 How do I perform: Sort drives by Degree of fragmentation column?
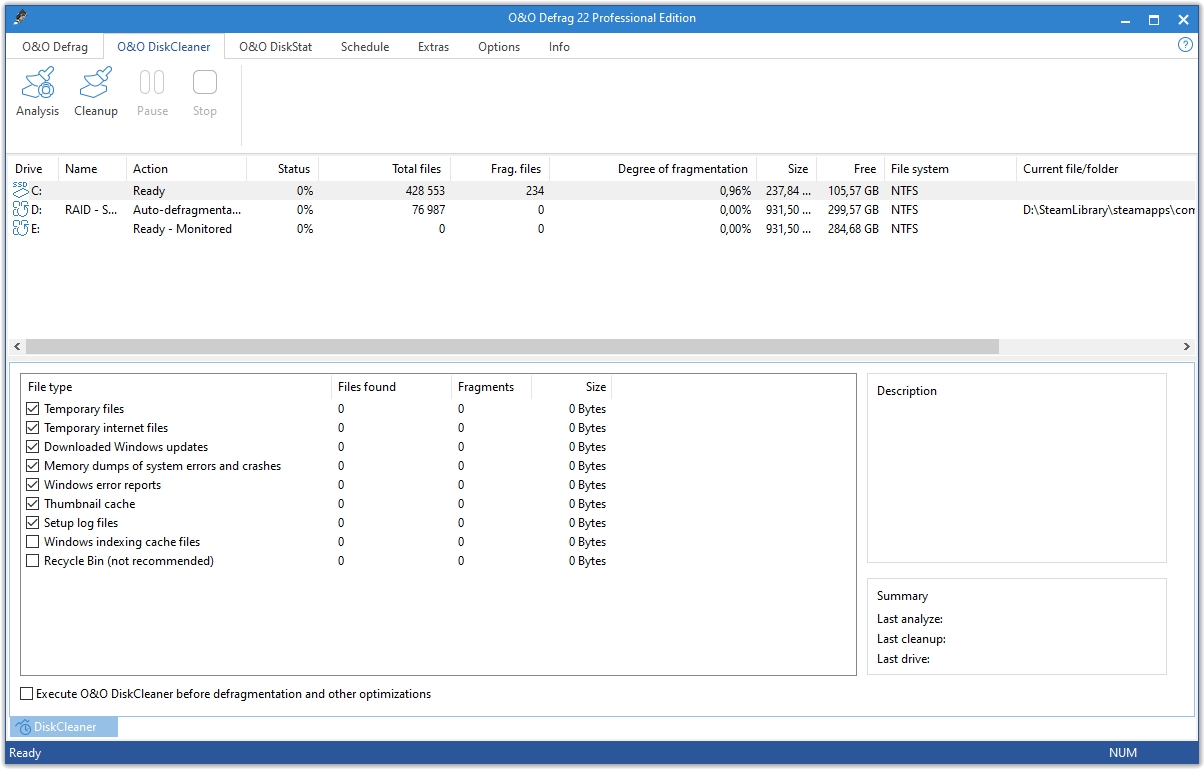(682, 169)
